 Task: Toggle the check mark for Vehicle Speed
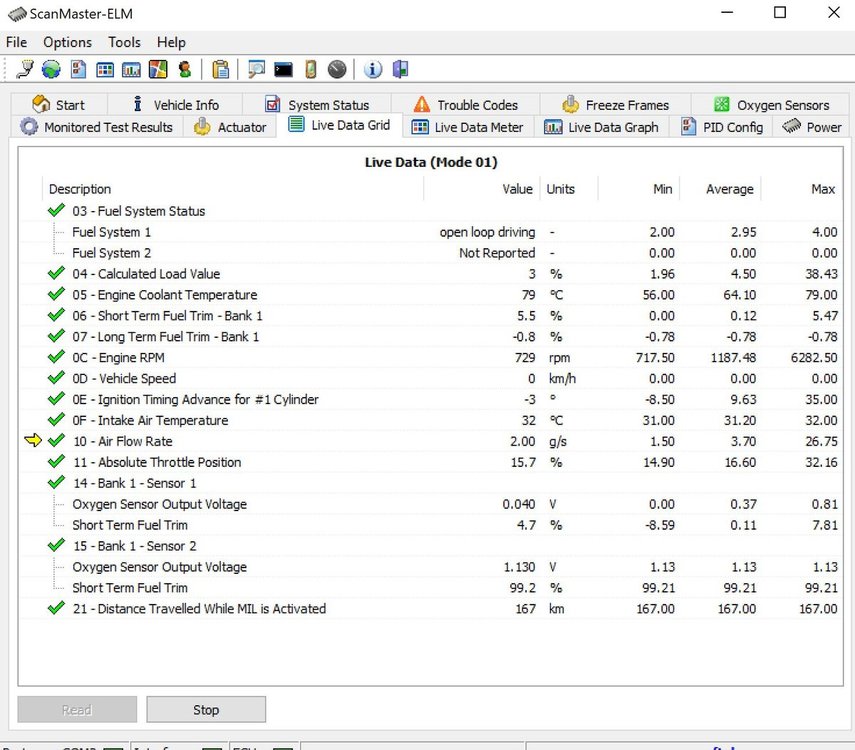[56, 379]
